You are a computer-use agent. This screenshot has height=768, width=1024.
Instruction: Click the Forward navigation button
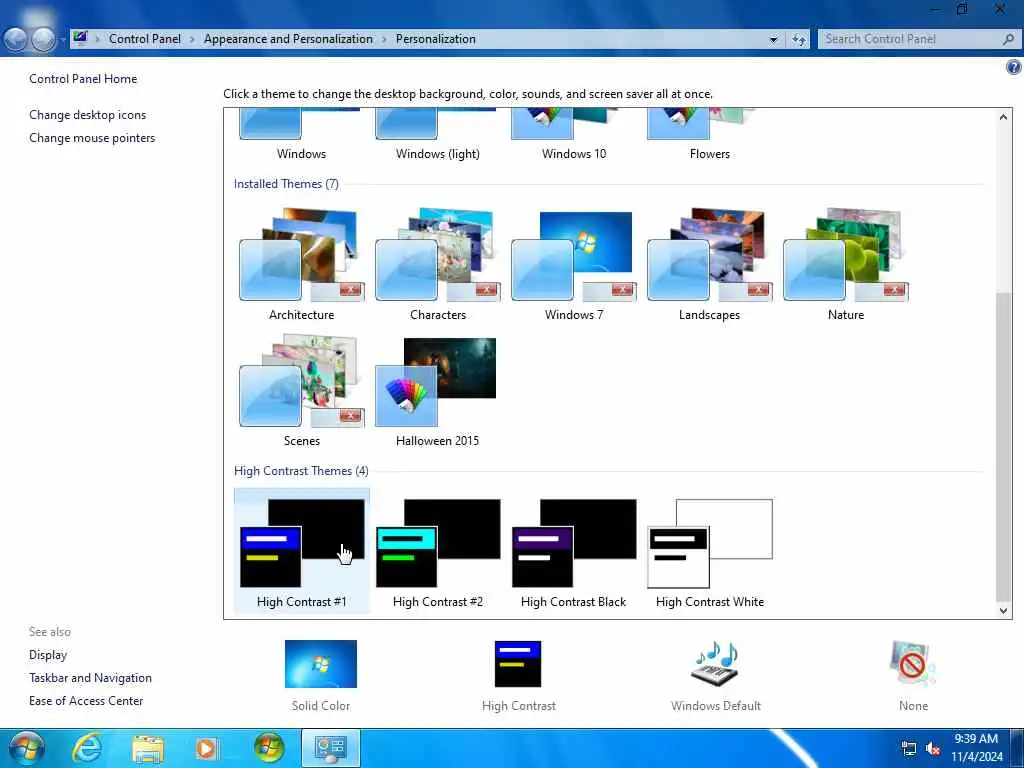tap(43, 40)
